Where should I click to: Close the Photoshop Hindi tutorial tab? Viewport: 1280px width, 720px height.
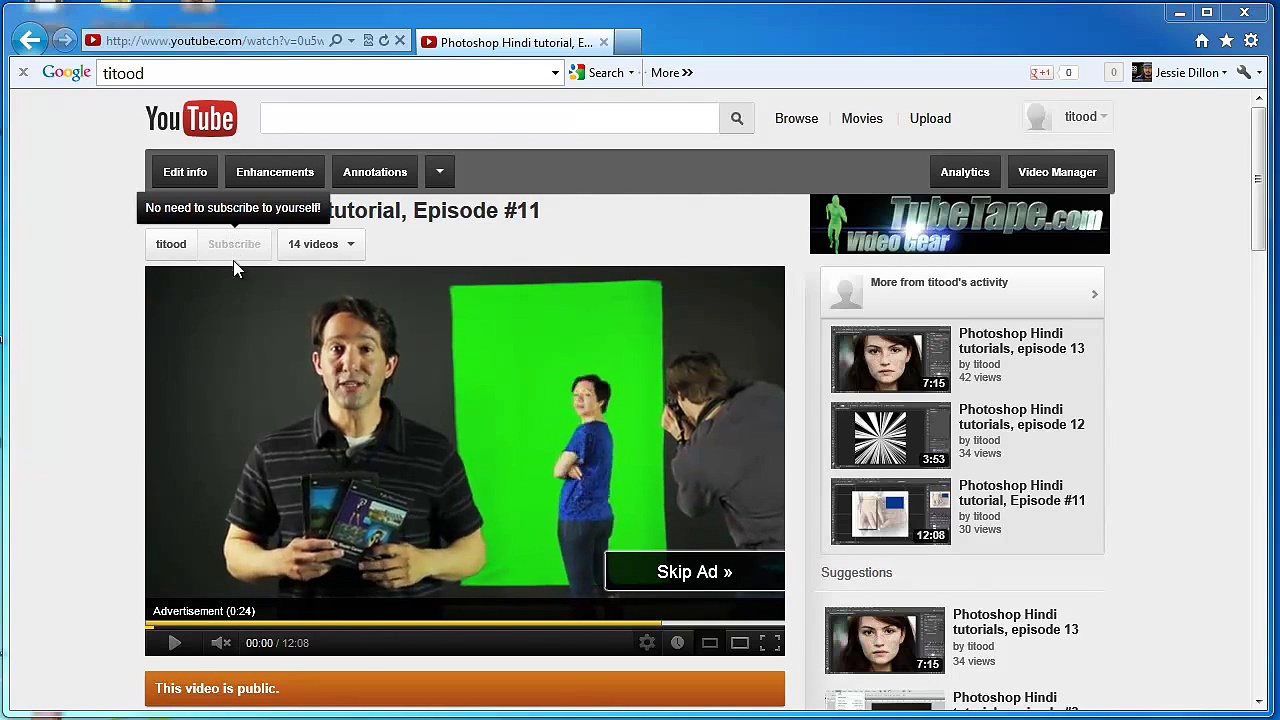coord(604,42)
